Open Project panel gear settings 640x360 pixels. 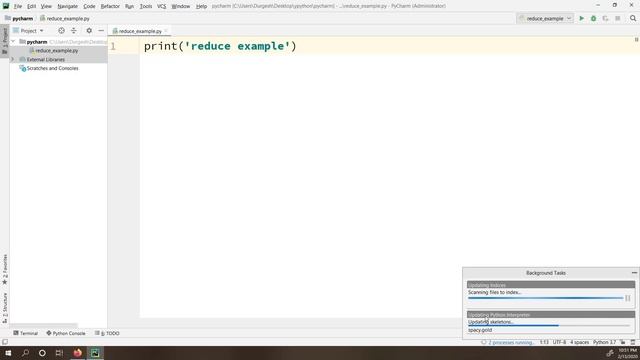[89, 31]
